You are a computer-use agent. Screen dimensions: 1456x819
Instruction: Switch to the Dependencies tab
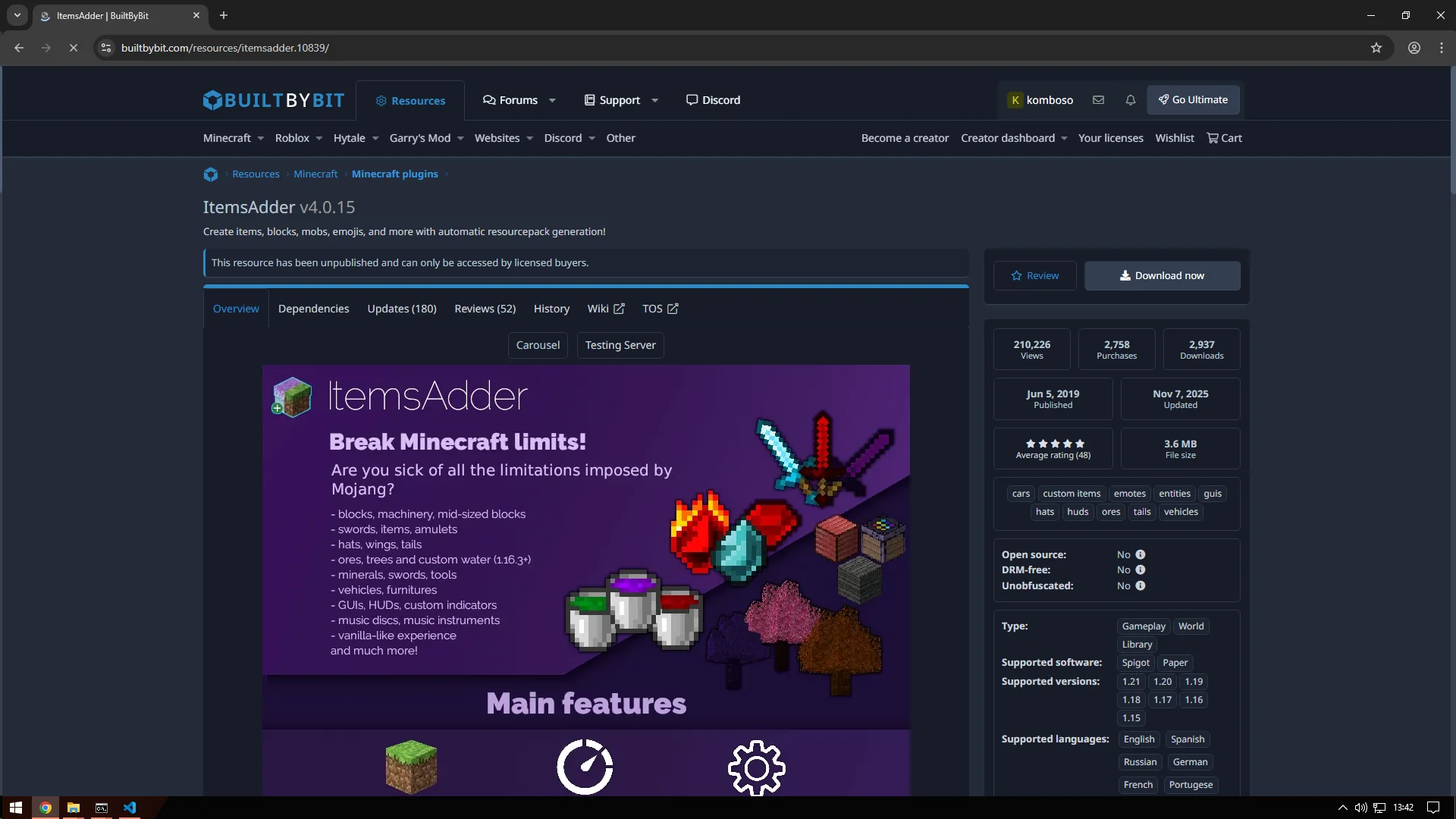tap(313, 309)
